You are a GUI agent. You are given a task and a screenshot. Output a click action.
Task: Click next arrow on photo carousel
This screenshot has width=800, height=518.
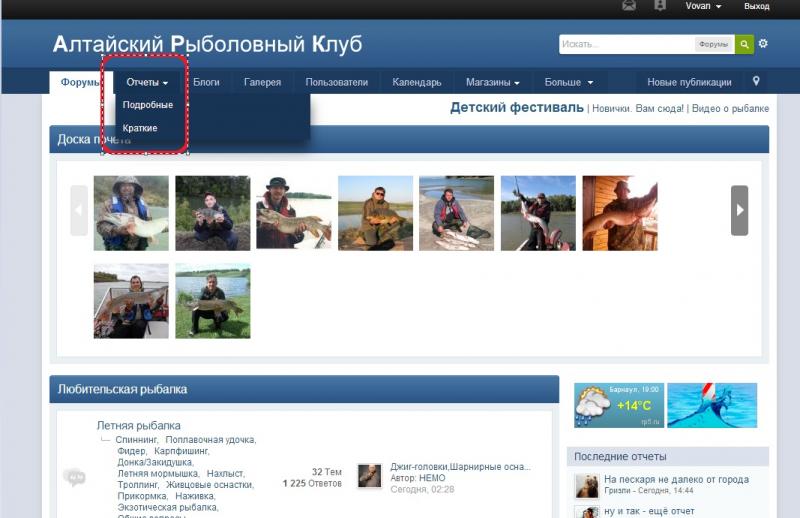tap(739, 211)
